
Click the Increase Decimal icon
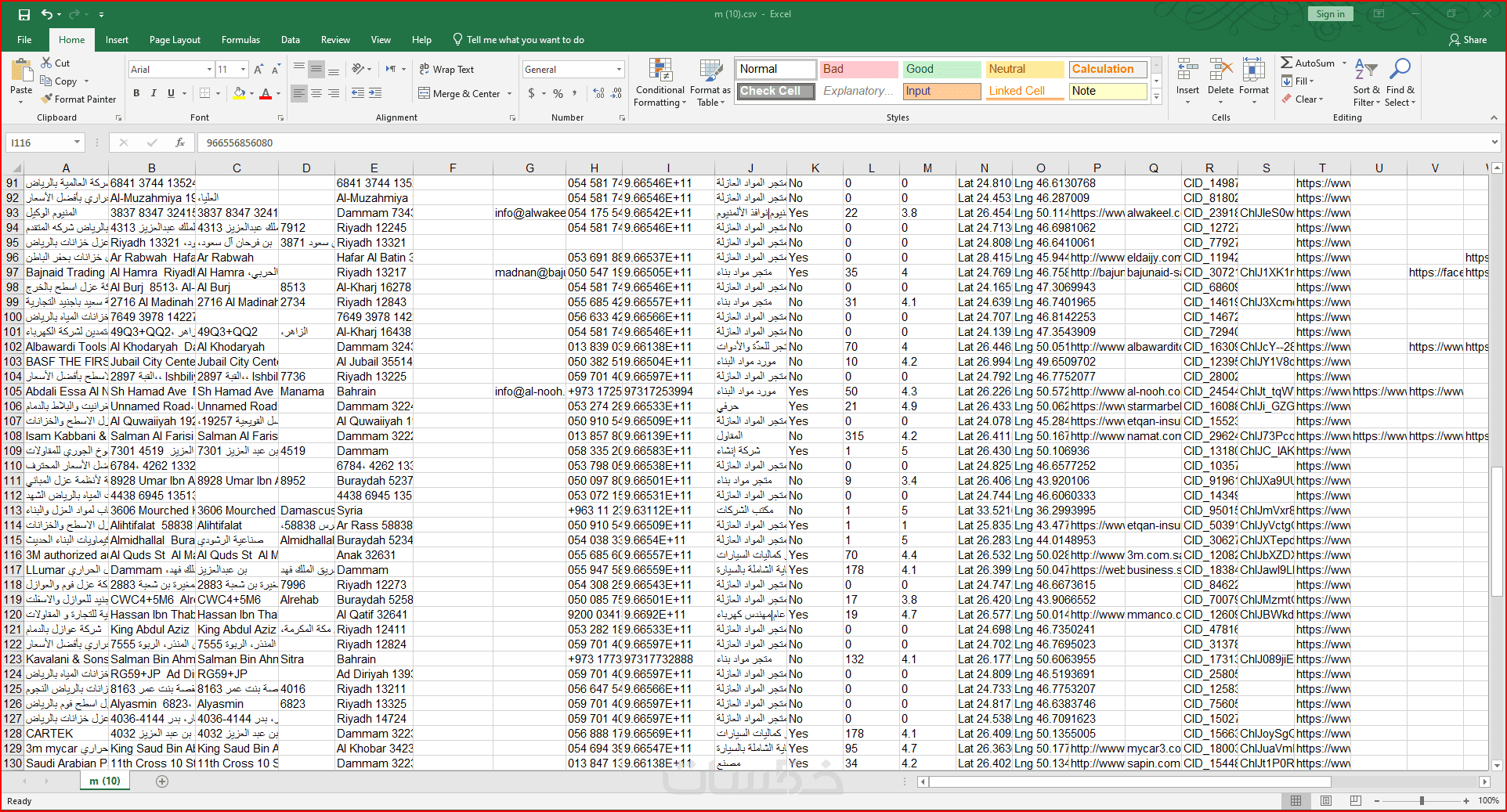tap(598, 93)
